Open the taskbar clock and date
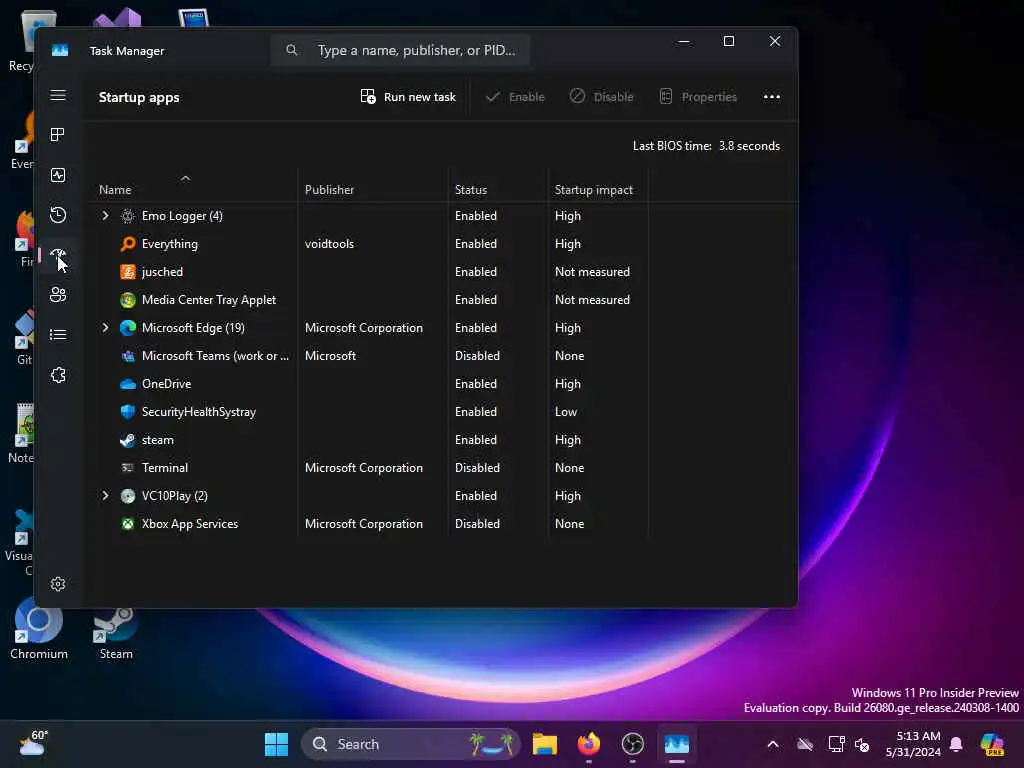The image size is (1024, 768). click(x=913, y=744)
